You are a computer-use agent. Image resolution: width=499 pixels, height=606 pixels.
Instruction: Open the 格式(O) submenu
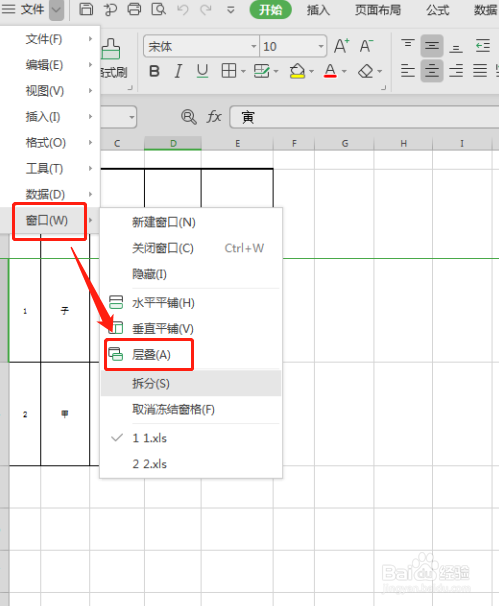(x=50, y=143)
